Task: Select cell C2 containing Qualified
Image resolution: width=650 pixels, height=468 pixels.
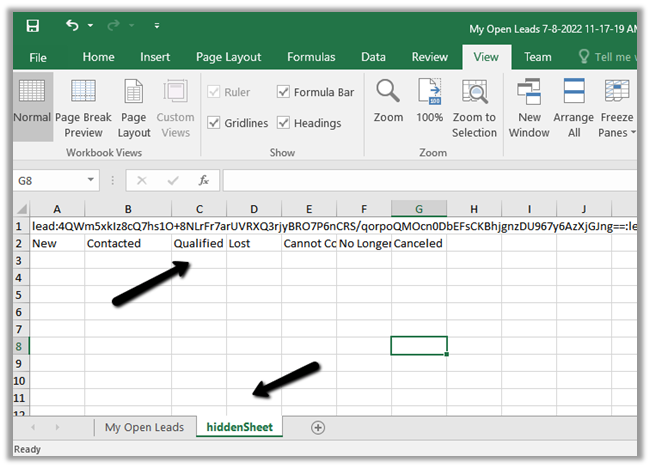Action: [x=198, y=243]
